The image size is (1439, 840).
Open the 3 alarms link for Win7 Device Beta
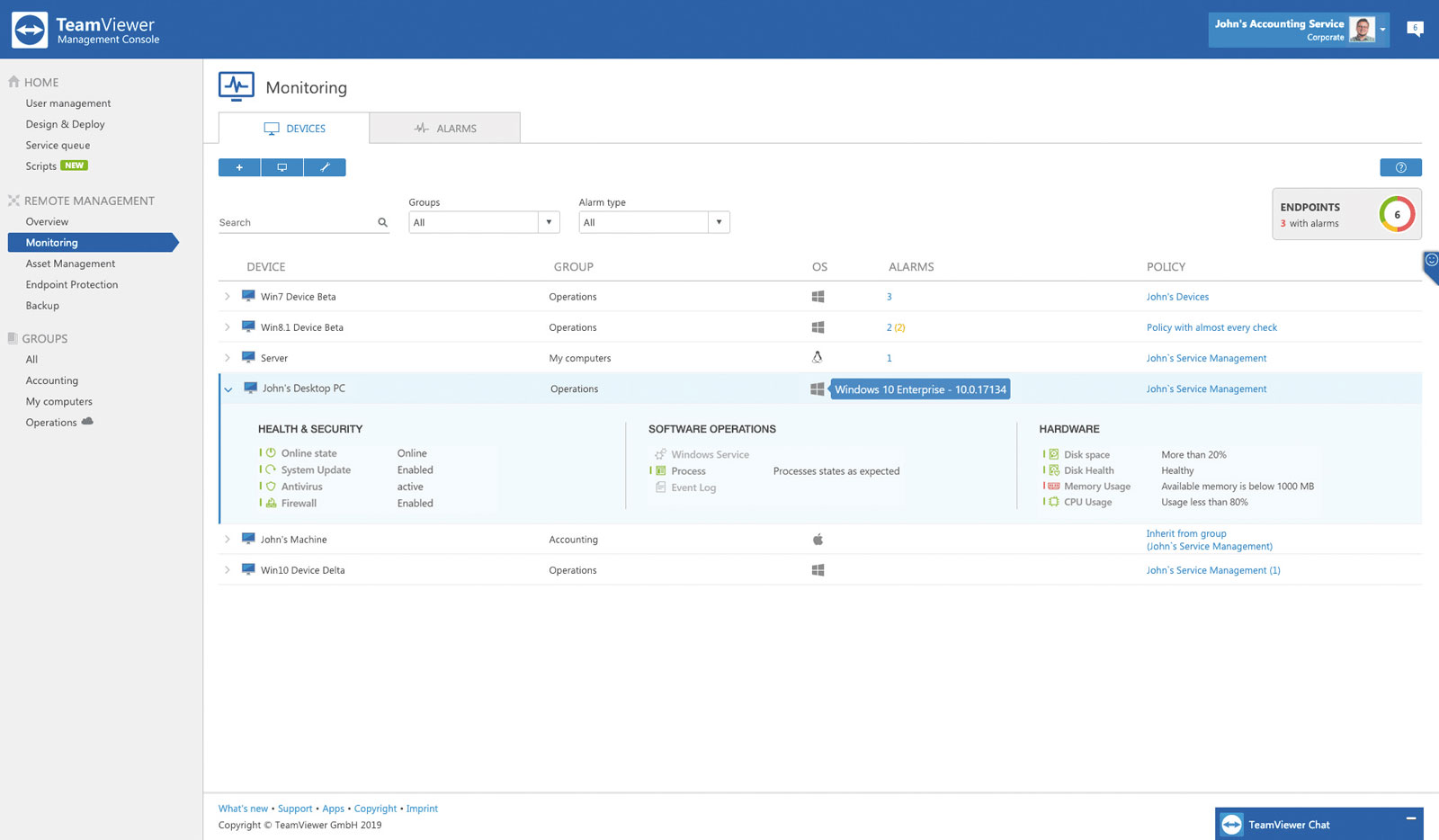889,297
